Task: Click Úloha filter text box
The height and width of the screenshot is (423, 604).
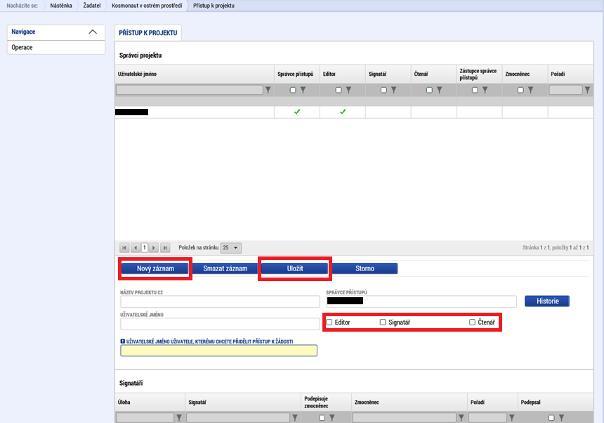Action: (145, 417)
